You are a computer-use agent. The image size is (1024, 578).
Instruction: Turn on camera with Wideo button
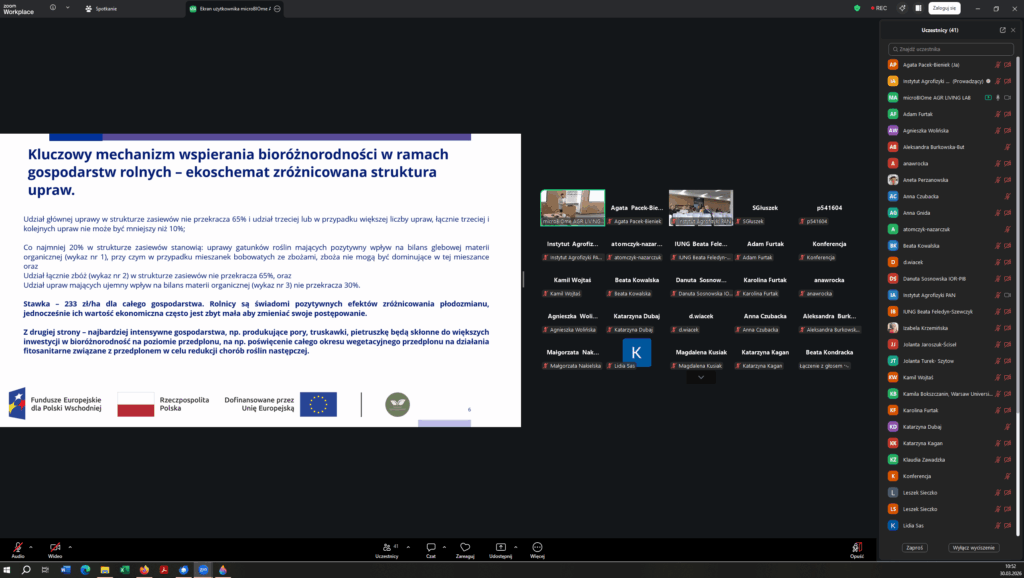(56, 547)
